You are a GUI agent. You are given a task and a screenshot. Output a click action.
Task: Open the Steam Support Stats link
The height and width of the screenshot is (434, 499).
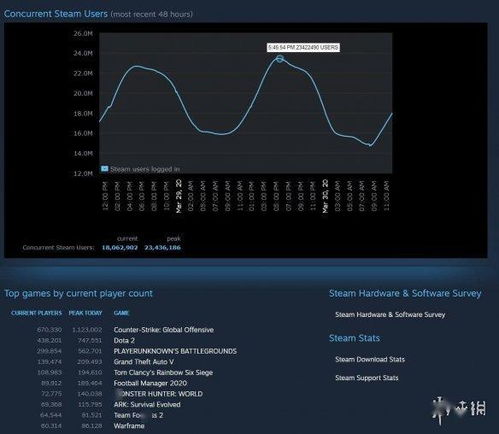(366, 378)
